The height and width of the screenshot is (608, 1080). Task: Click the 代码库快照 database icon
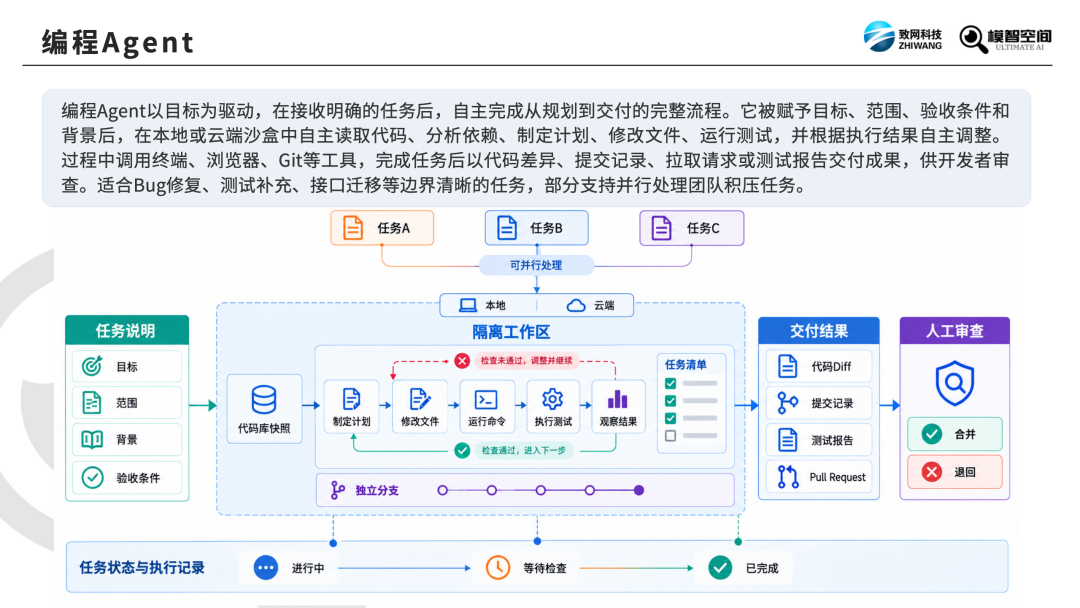[x=264, y=399]
